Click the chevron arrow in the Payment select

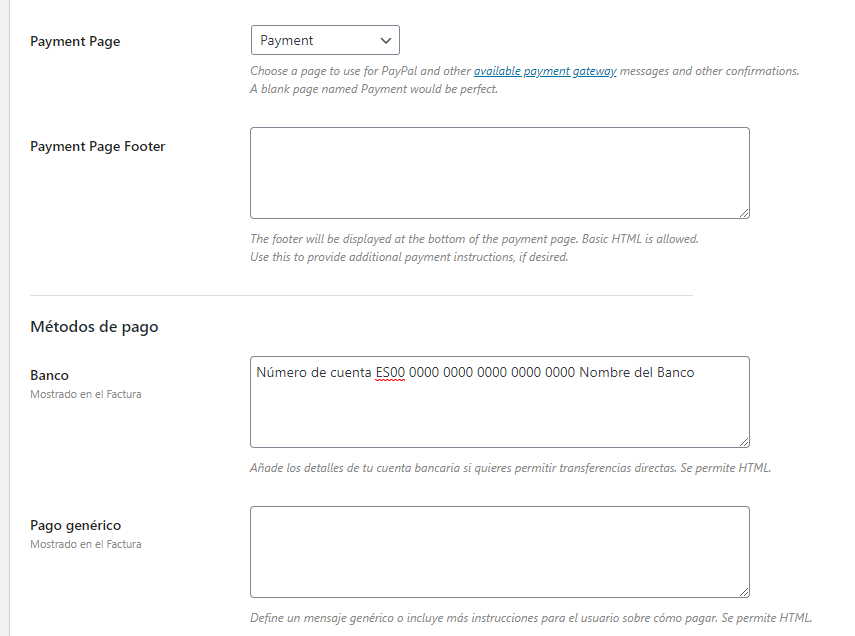(386, 41)
